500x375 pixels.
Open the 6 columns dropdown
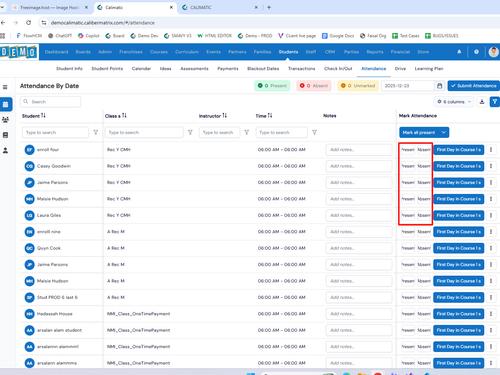(454, 102)
